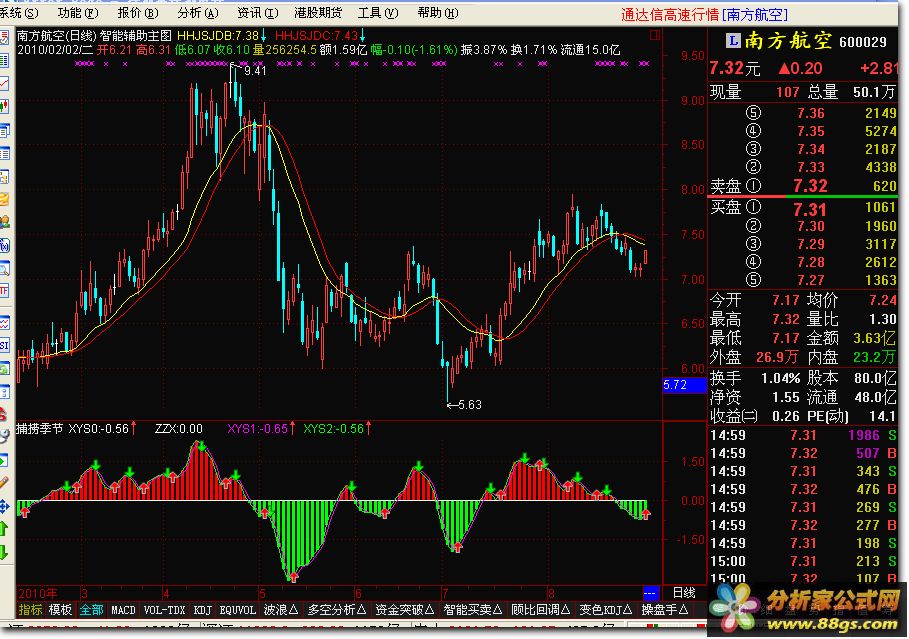Screen dimensions: 909x639
Task: Expand the 顾比回调△ indicator group
Action: (540, 609)
